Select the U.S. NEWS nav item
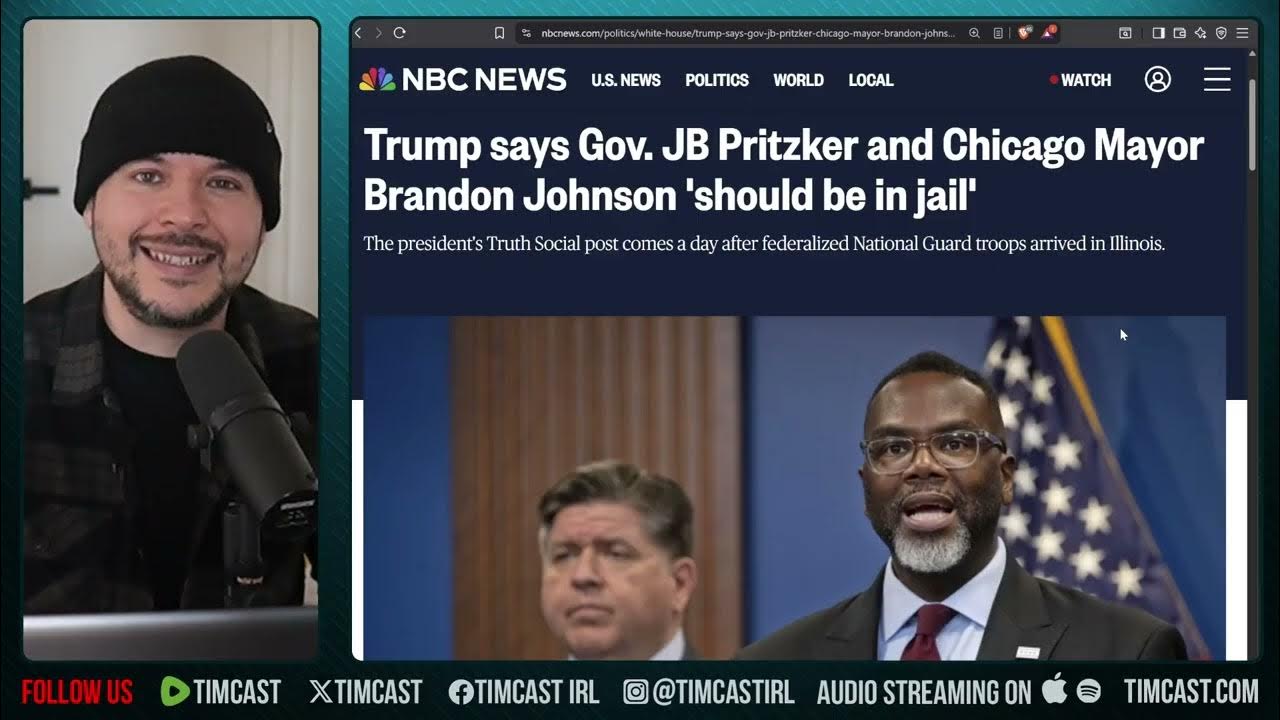This screenshot has width=1280, height=720. (626, 80)
